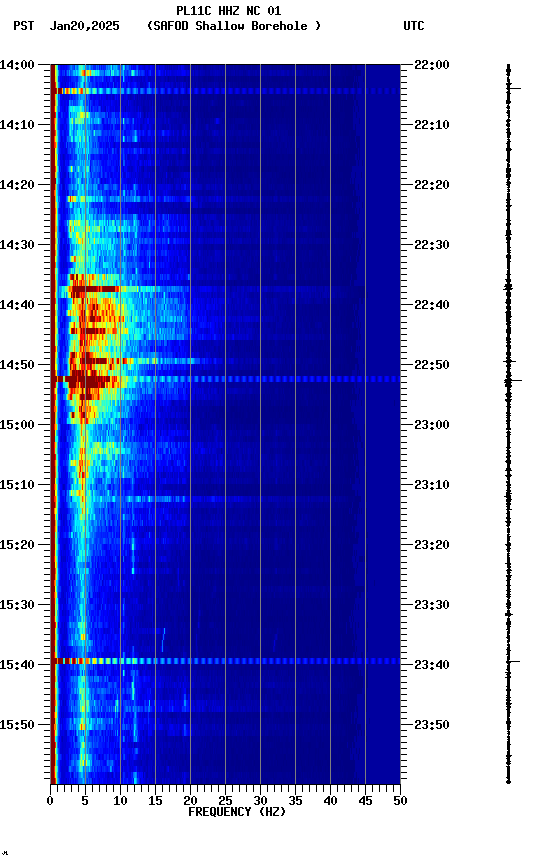Click the 5 Hz frequency axis label
Image resolution: width=552 pixels, height=864 pixels.
[x=85, y=801]
